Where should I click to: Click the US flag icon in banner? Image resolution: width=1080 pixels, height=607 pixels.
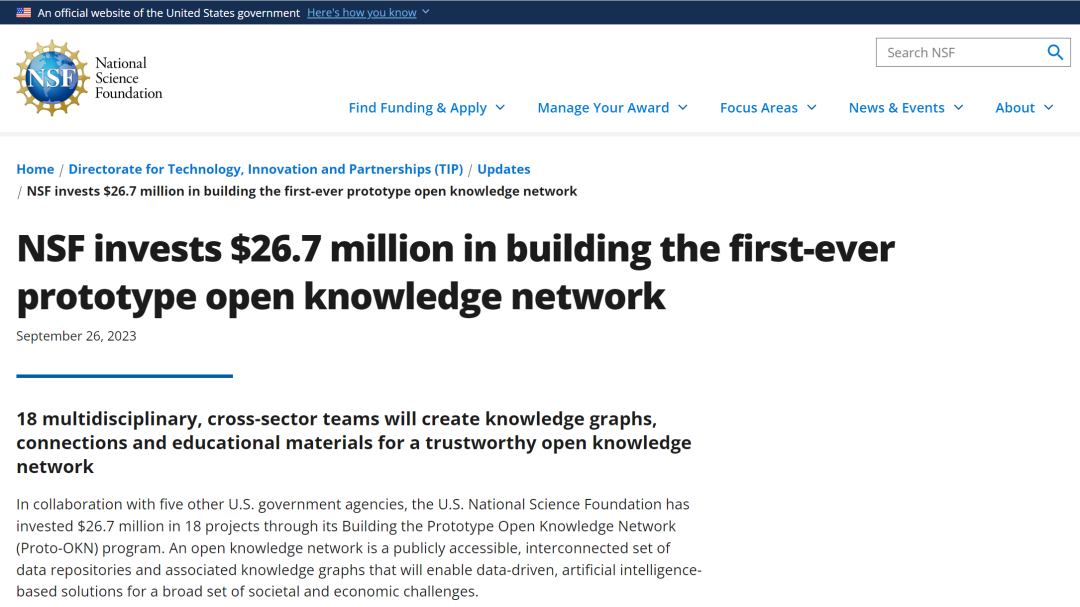(23, 12)
